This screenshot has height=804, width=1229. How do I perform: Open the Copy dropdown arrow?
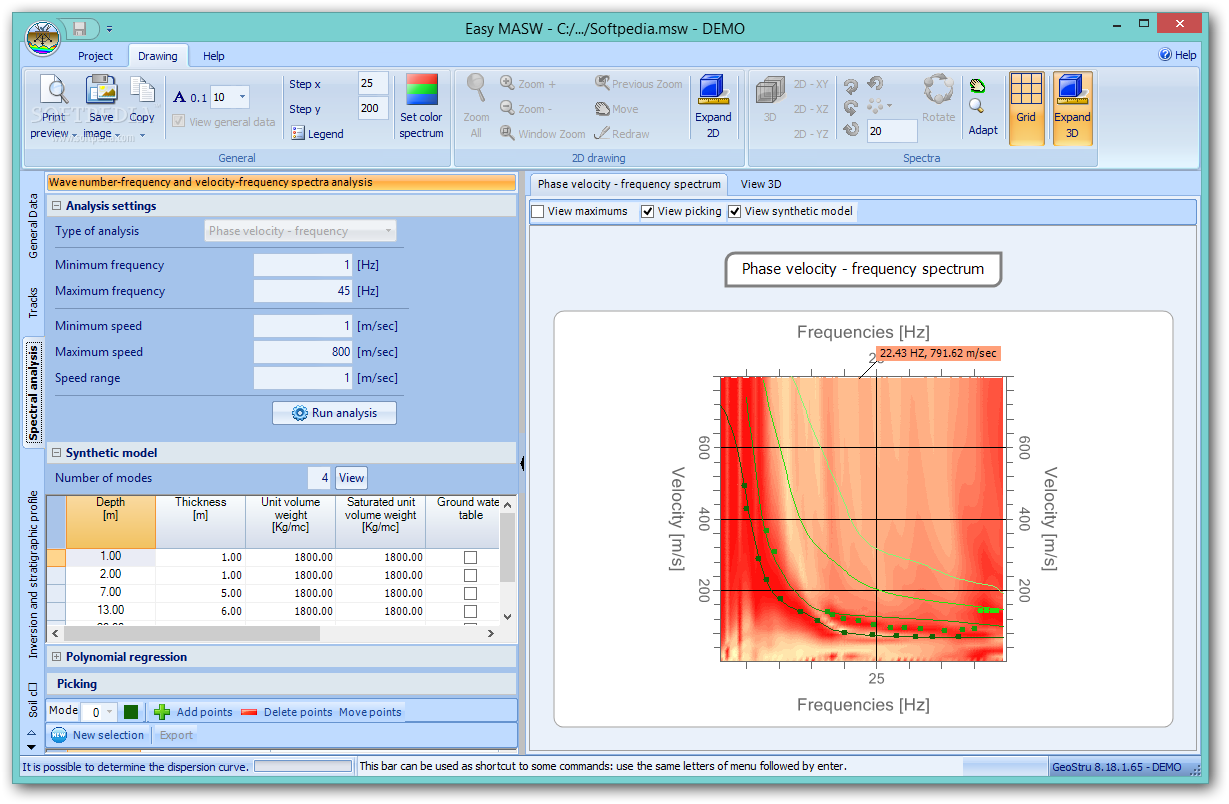(142, 134)
